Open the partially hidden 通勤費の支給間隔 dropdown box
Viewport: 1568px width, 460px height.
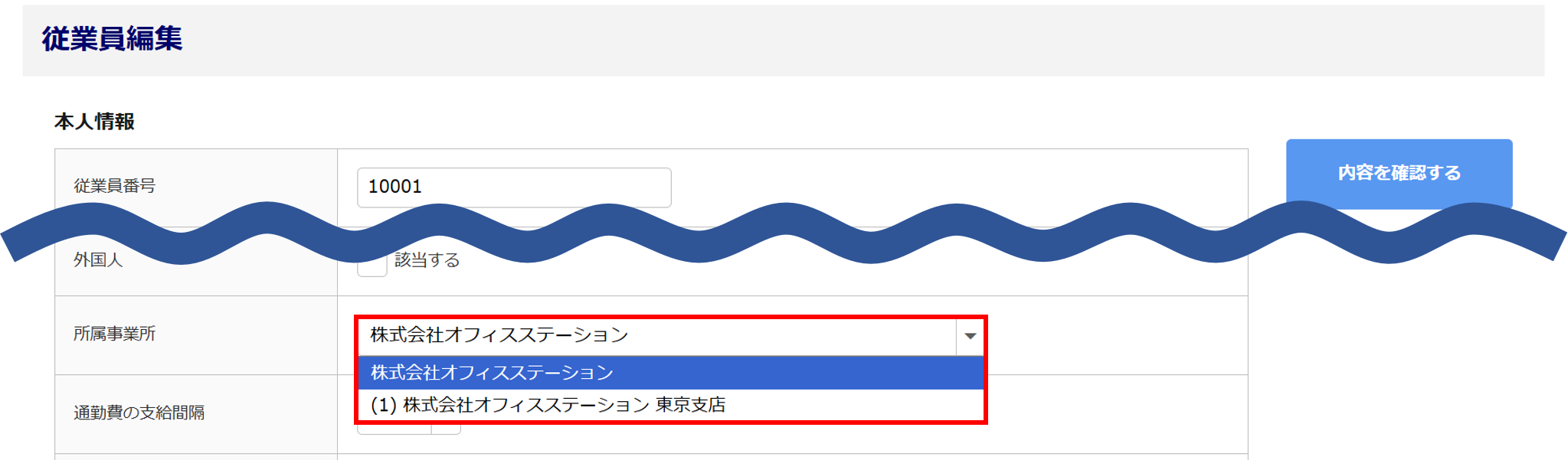click(x=394, y=429)
